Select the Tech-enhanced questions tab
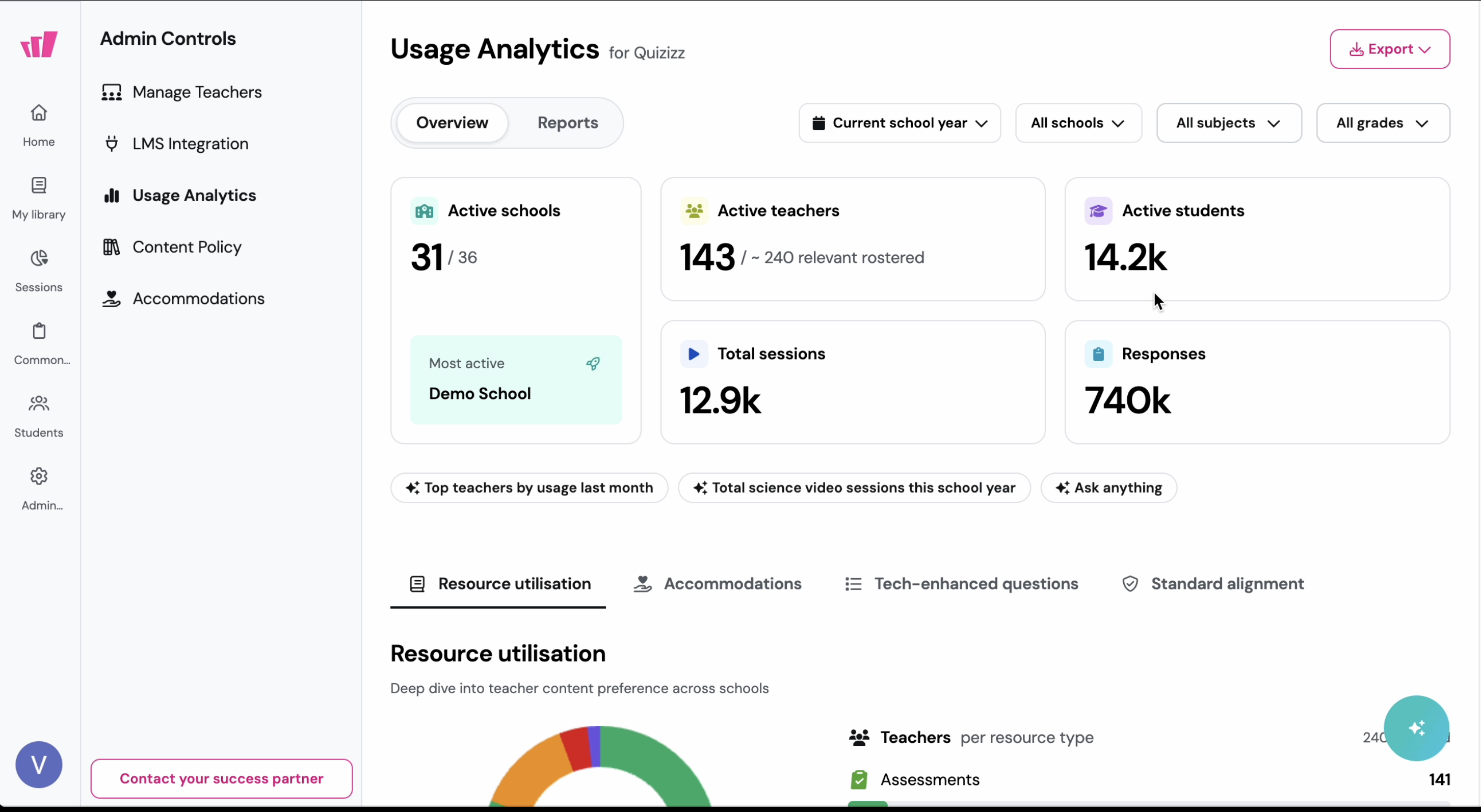The image size is (1481, 812). coord(961,583)
